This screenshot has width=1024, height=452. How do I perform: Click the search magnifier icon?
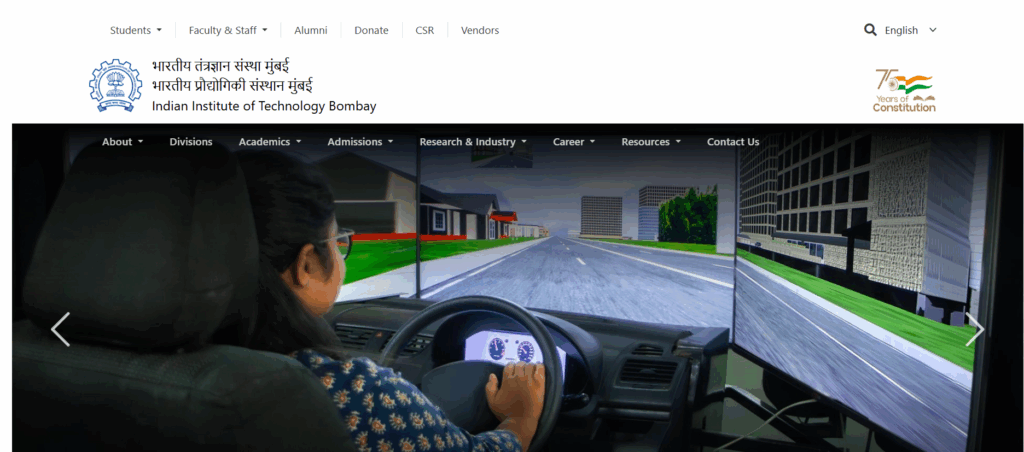coord(870,30)
